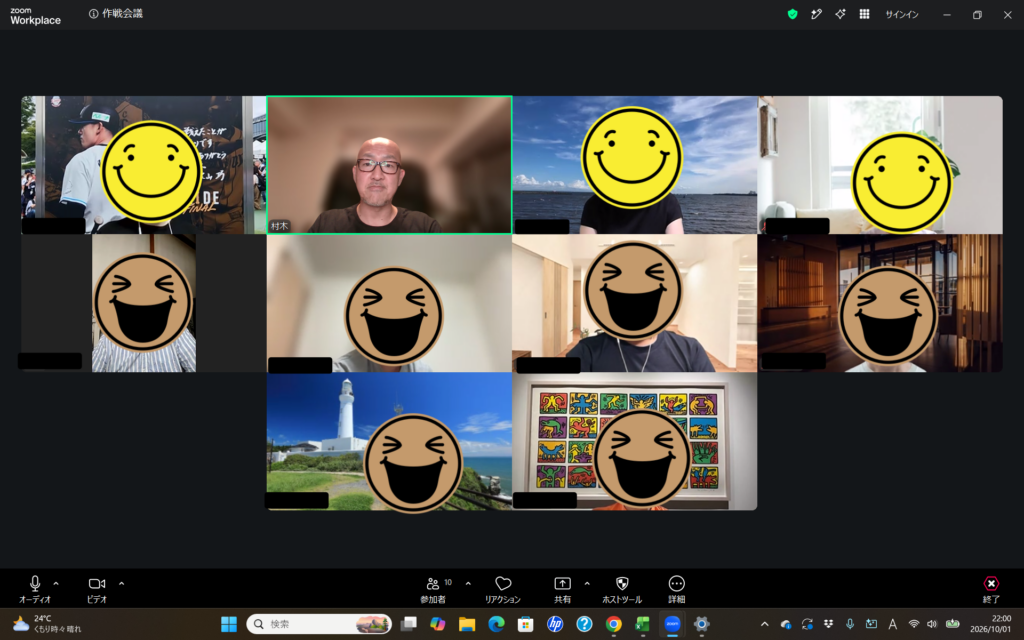Click the サインイン sign in link

902,14
